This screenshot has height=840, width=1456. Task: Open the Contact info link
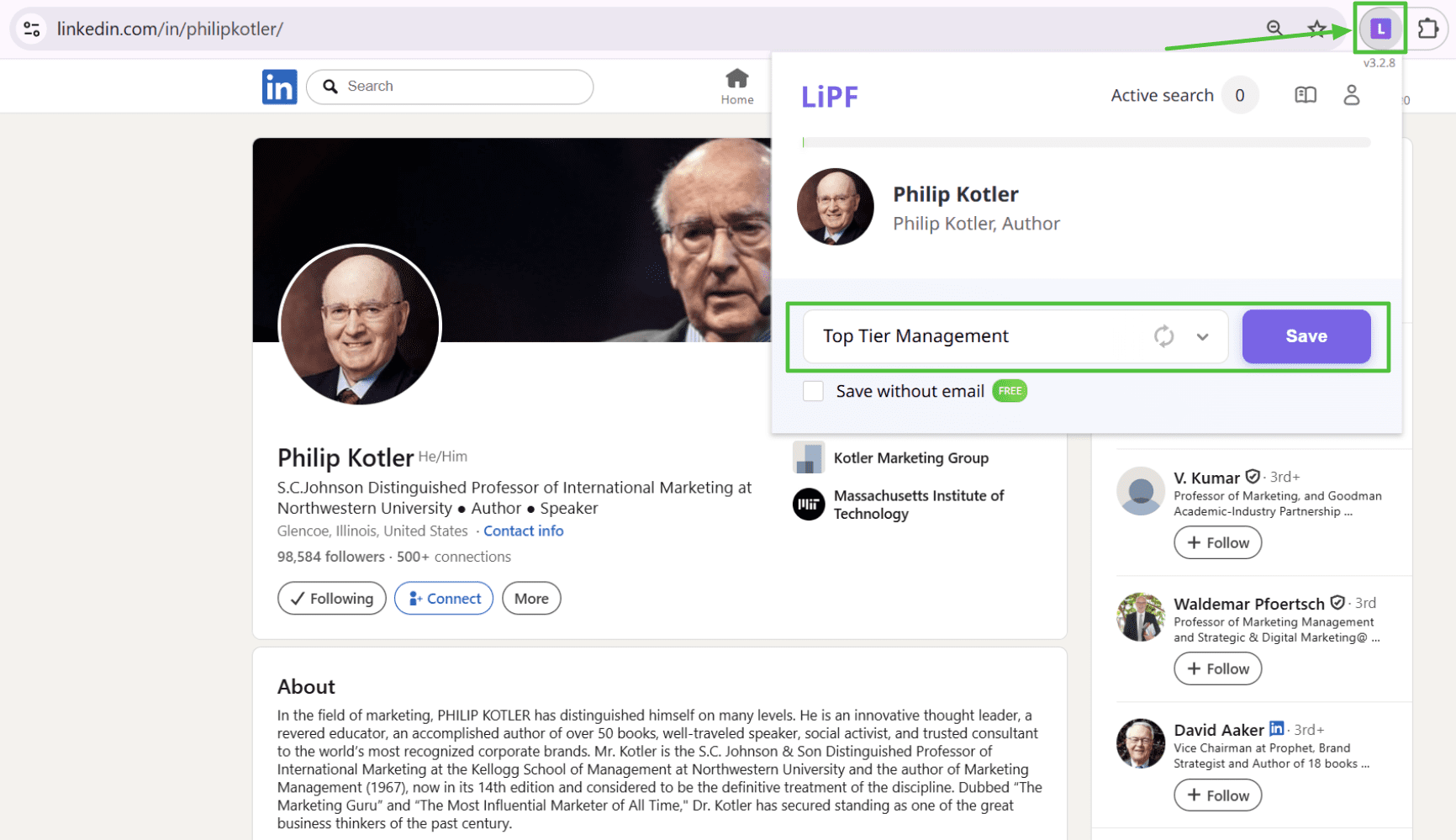click(523, 531)
